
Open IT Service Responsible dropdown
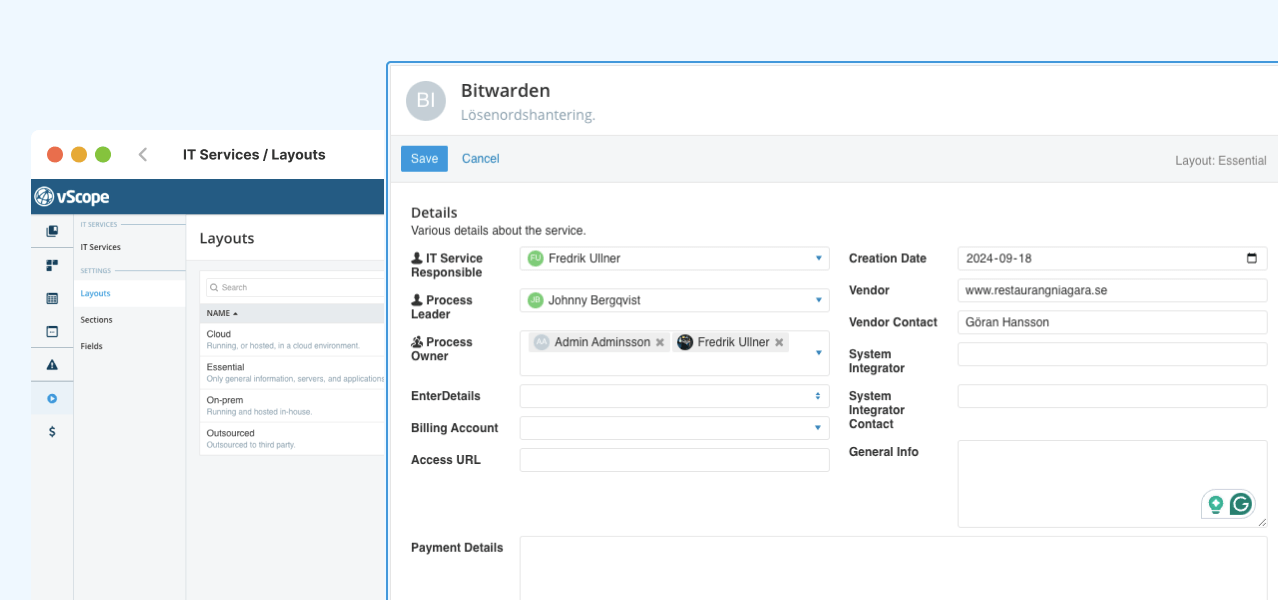(675, 258)
